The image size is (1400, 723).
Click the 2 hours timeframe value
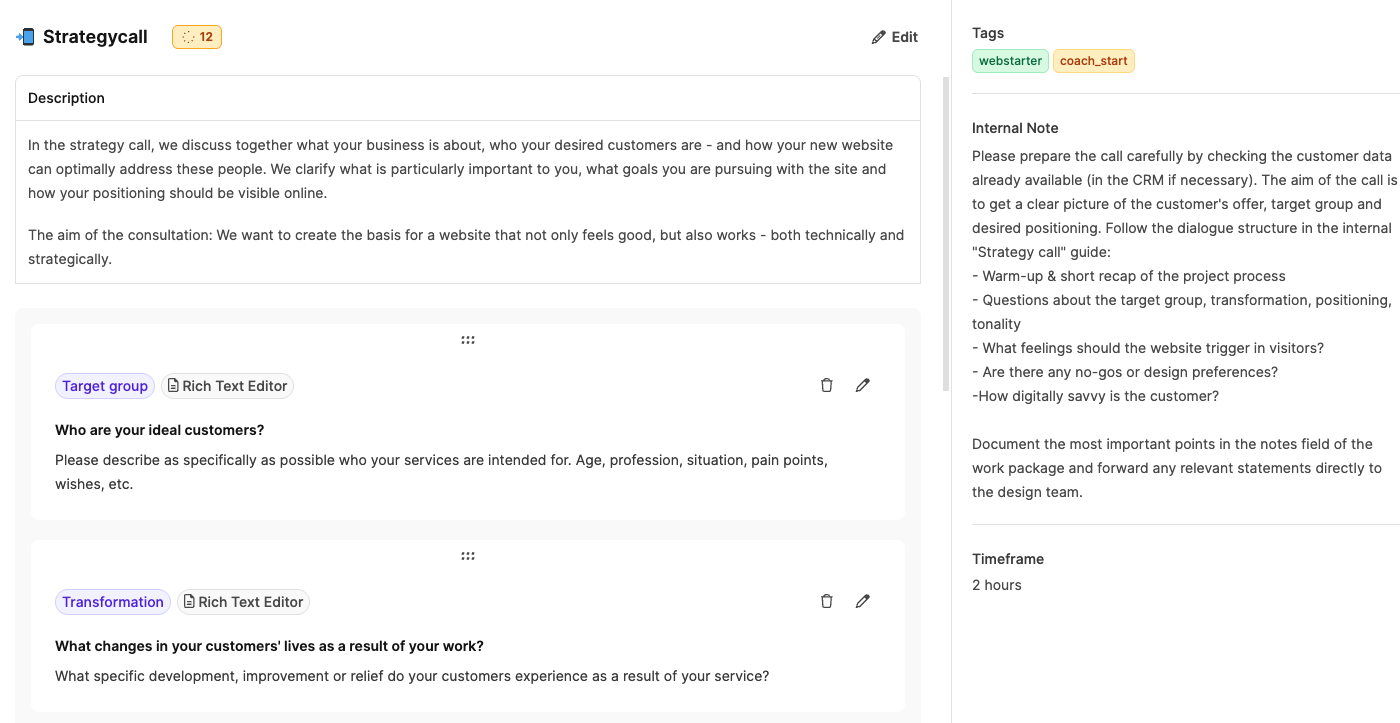pos(997,585)
